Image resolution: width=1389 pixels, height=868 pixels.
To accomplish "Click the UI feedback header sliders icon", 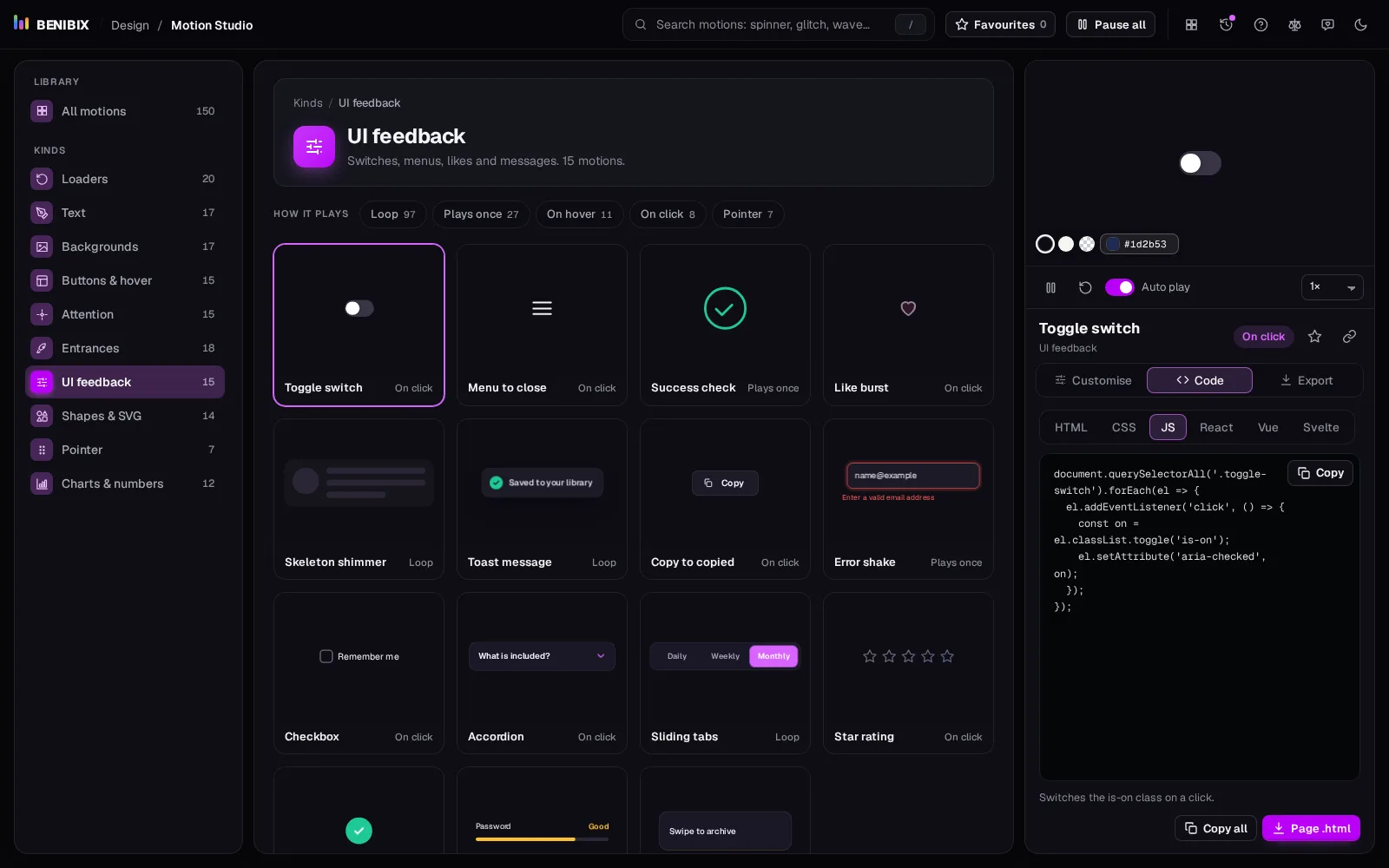I will (x=314, y=147).
